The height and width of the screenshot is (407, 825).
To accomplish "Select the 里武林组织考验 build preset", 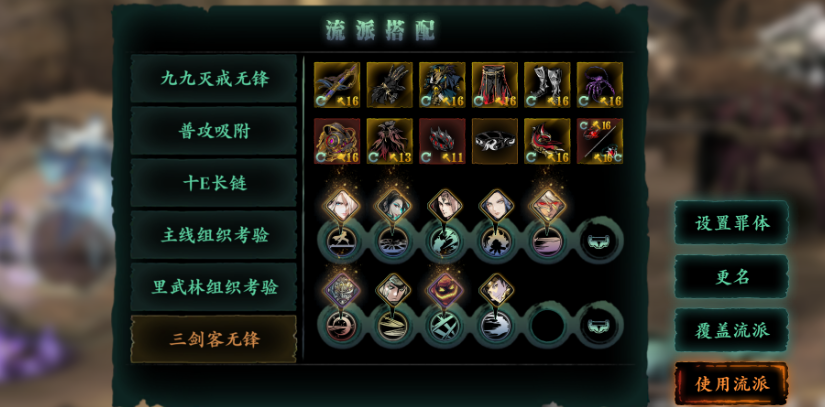I will [214, 287].
